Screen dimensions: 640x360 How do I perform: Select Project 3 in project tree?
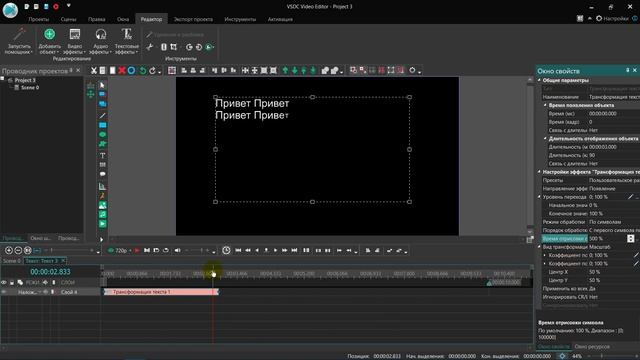pyautogui.click(x=24, y=80)
